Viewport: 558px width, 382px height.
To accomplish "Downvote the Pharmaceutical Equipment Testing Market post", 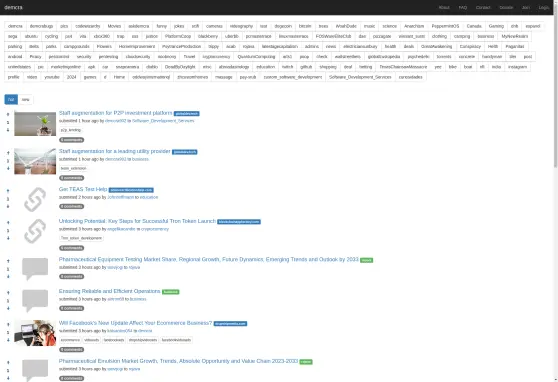I will [8, 277].
